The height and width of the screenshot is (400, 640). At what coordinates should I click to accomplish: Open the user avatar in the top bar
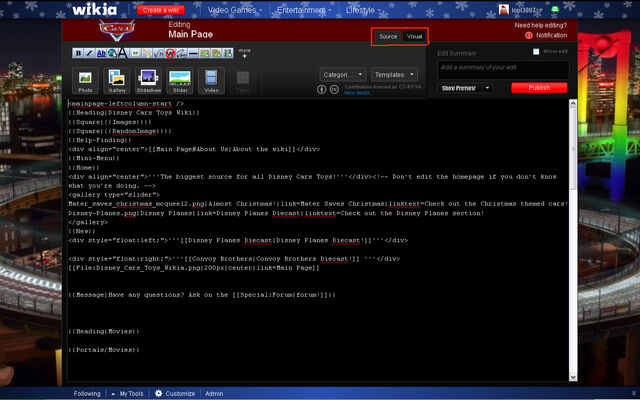coord(504,9)
